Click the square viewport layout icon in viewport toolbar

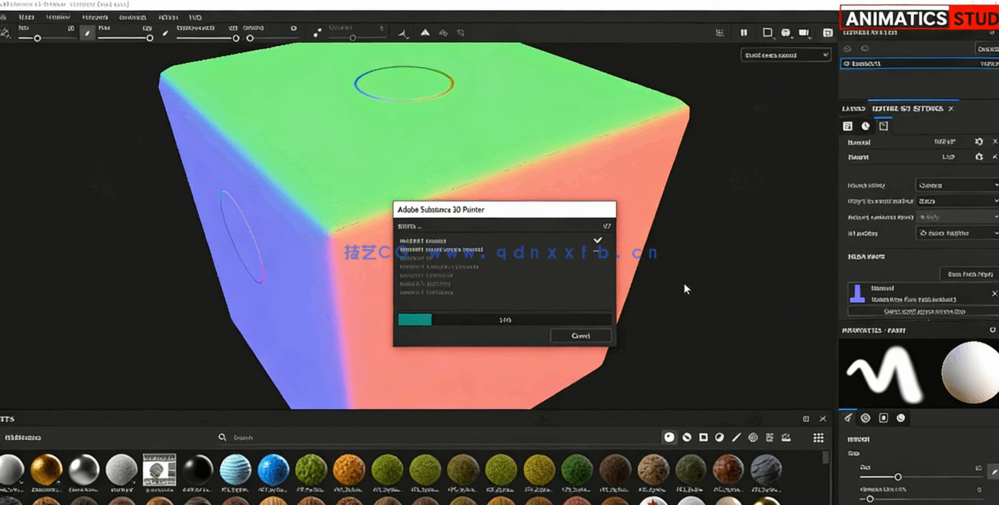click(767, 33)
